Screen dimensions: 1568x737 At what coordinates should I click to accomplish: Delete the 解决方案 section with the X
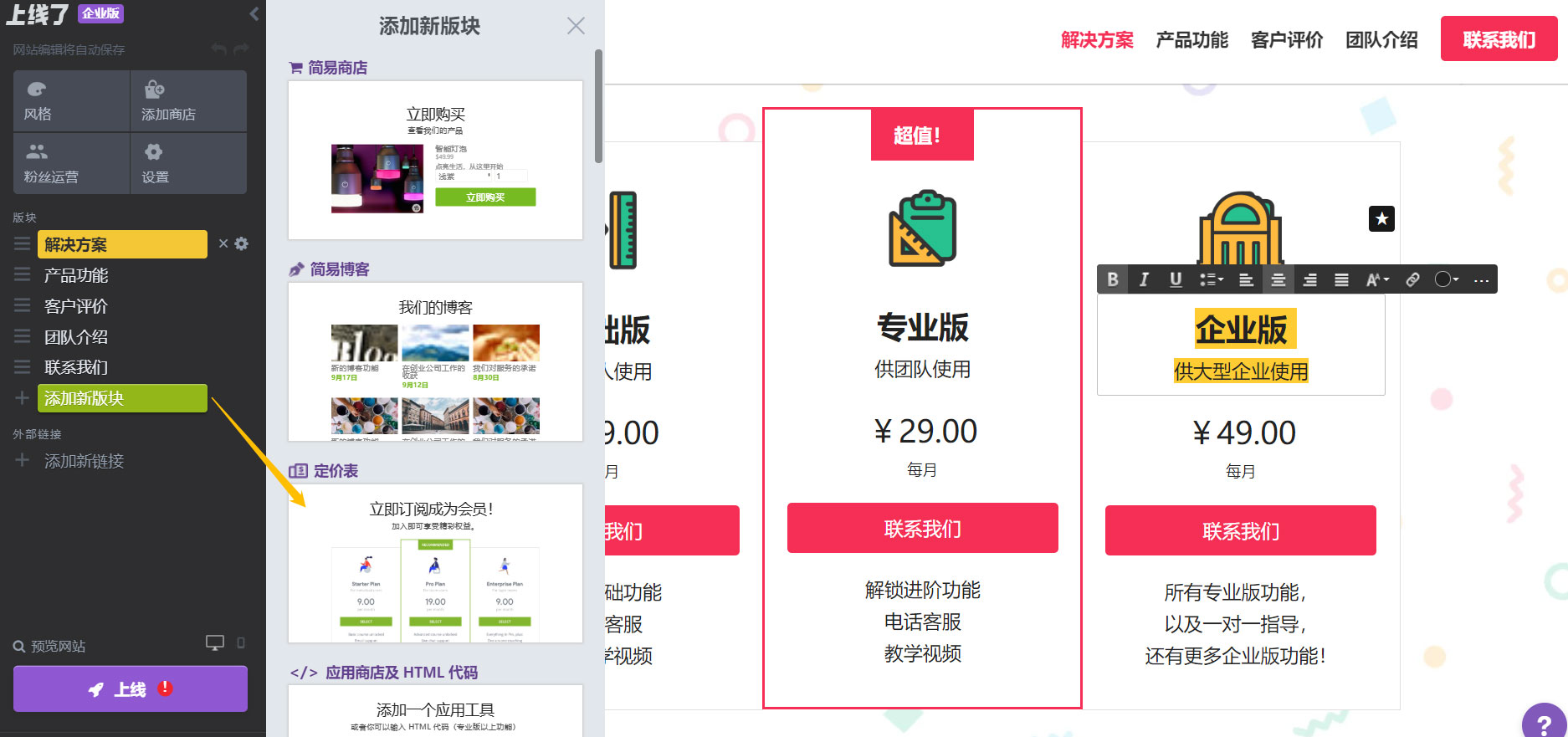click(x=223, y=243)
